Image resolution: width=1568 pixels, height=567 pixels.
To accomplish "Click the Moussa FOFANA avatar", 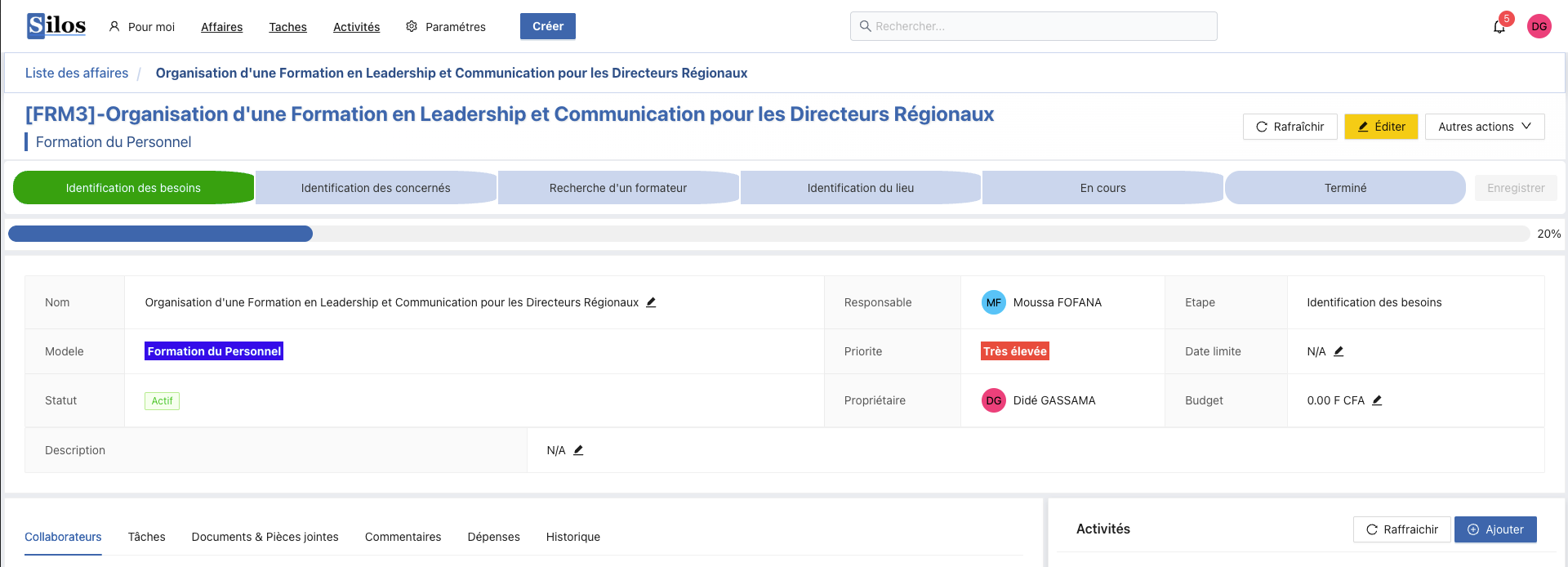I will point(993,302).
